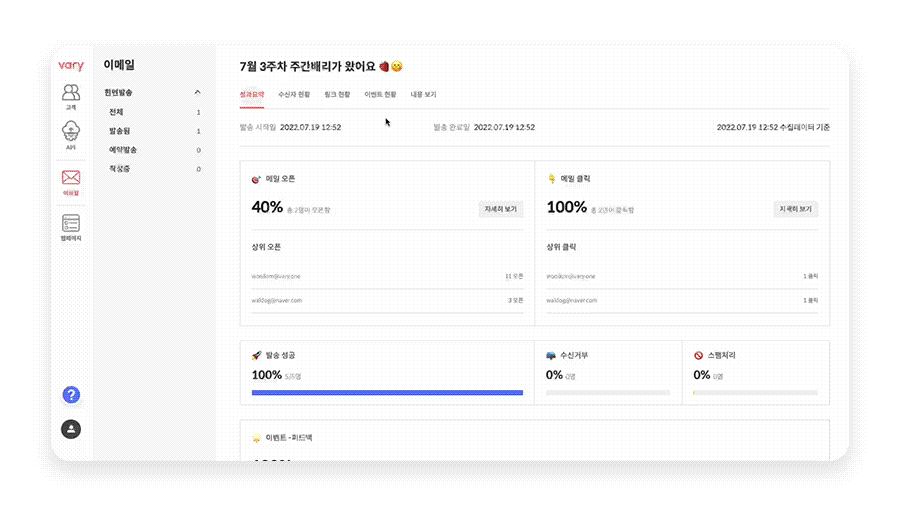Click 자세히 보기 in 메일 오픈 card
Viewport: 900px width, 506px height.
501,209
